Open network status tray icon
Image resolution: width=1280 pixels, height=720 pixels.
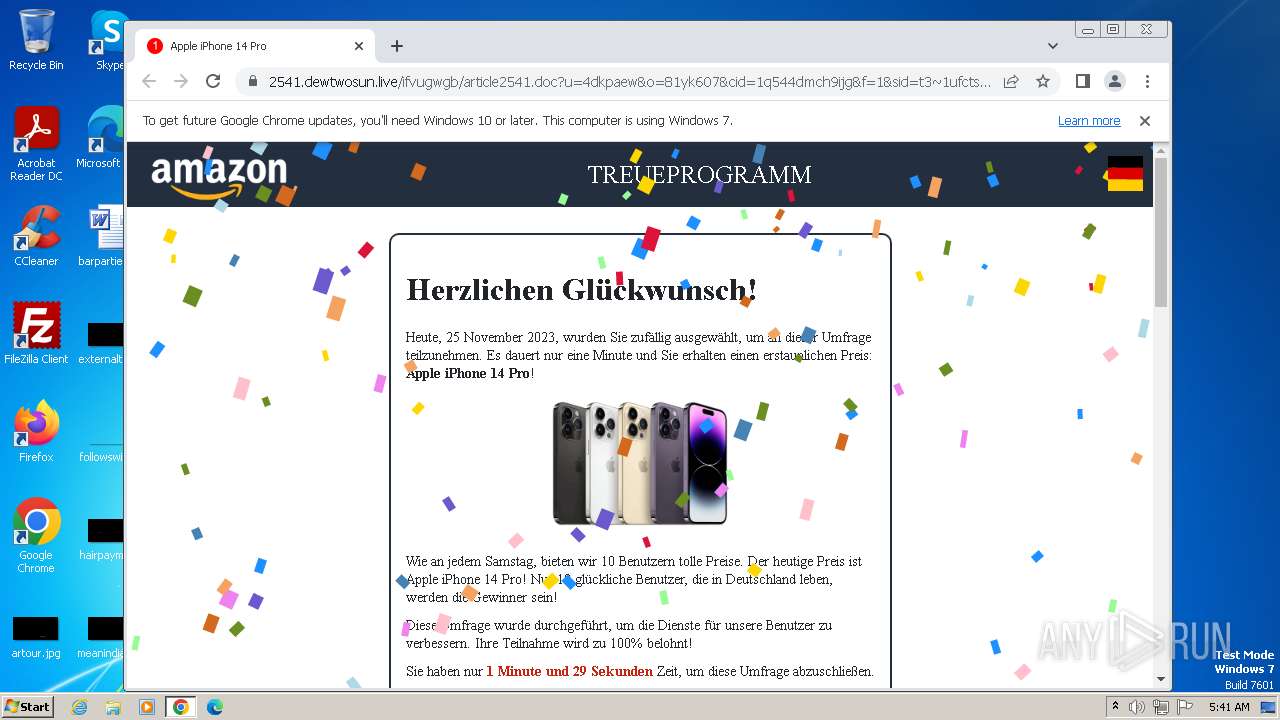(x=1161, y=707)
